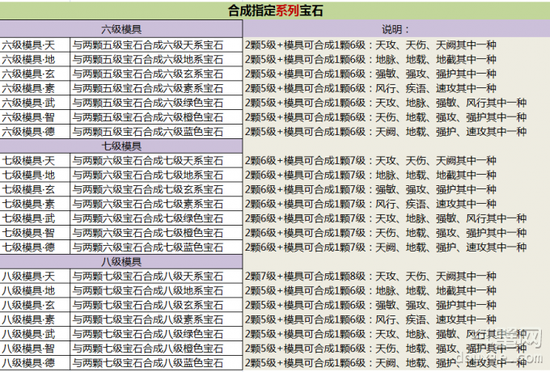The height and width of the screenshot is (372, 550).
Task: Click cell 七级模具·德
Action: tap(35, 247)
